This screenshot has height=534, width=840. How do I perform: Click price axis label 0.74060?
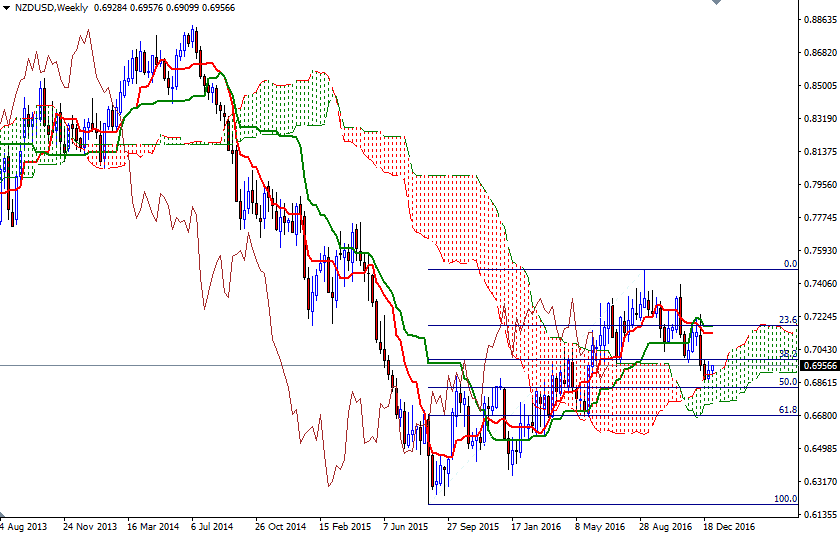click(x=820, y=284)
